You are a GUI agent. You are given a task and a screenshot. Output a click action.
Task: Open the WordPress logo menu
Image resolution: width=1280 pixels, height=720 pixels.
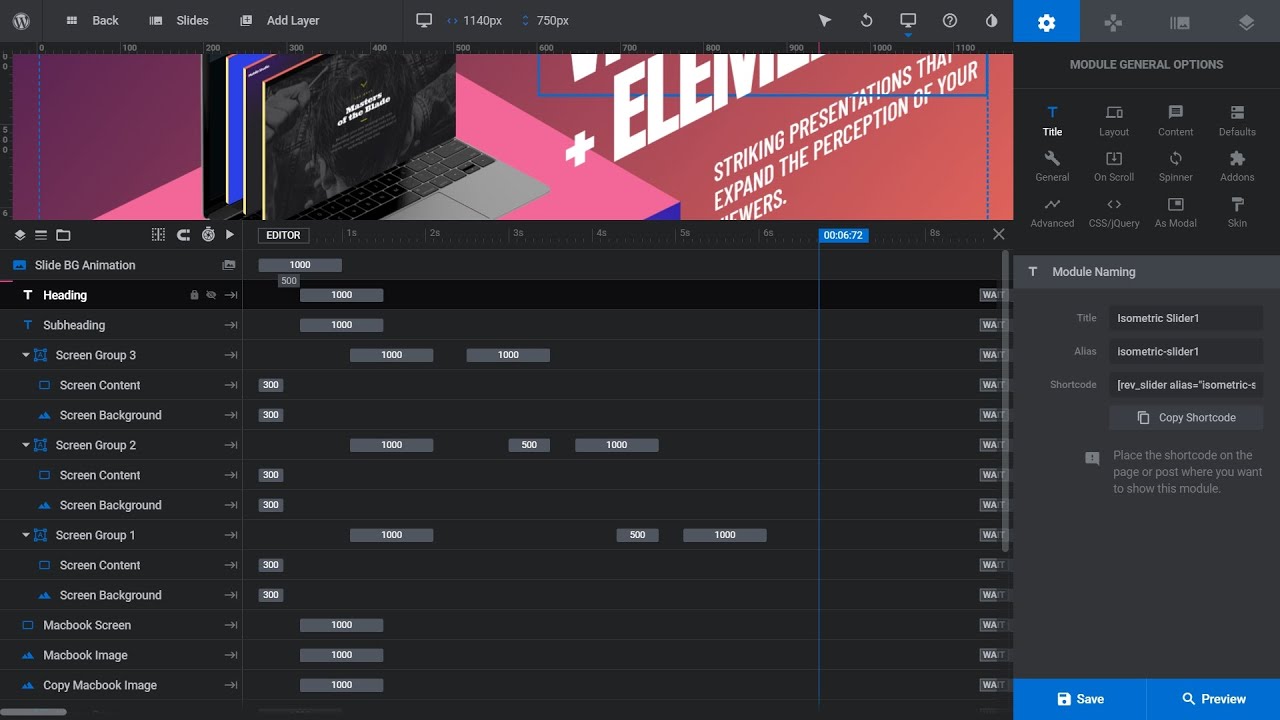(21, 20)
